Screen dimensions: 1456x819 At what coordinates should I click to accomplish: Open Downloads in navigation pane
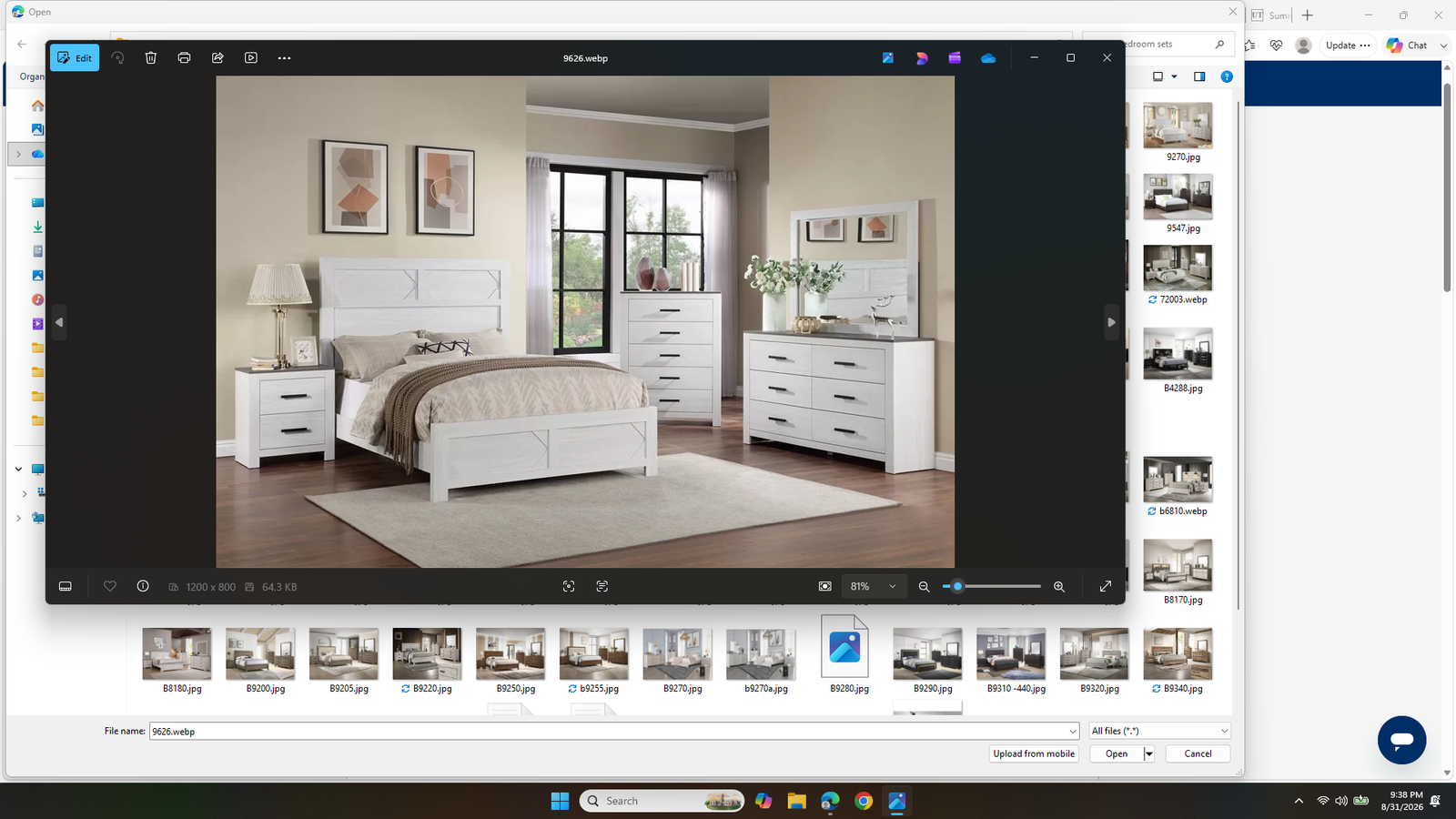click(x=37, y=227)
